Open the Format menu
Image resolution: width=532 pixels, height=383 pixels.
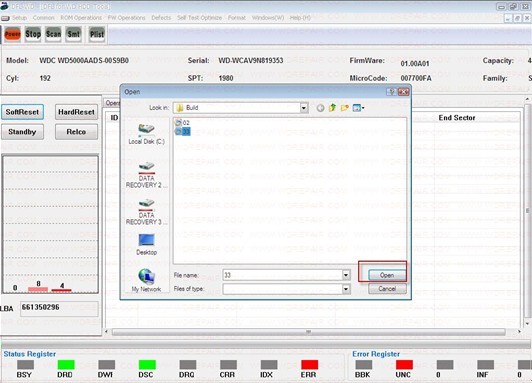(236, 18)
